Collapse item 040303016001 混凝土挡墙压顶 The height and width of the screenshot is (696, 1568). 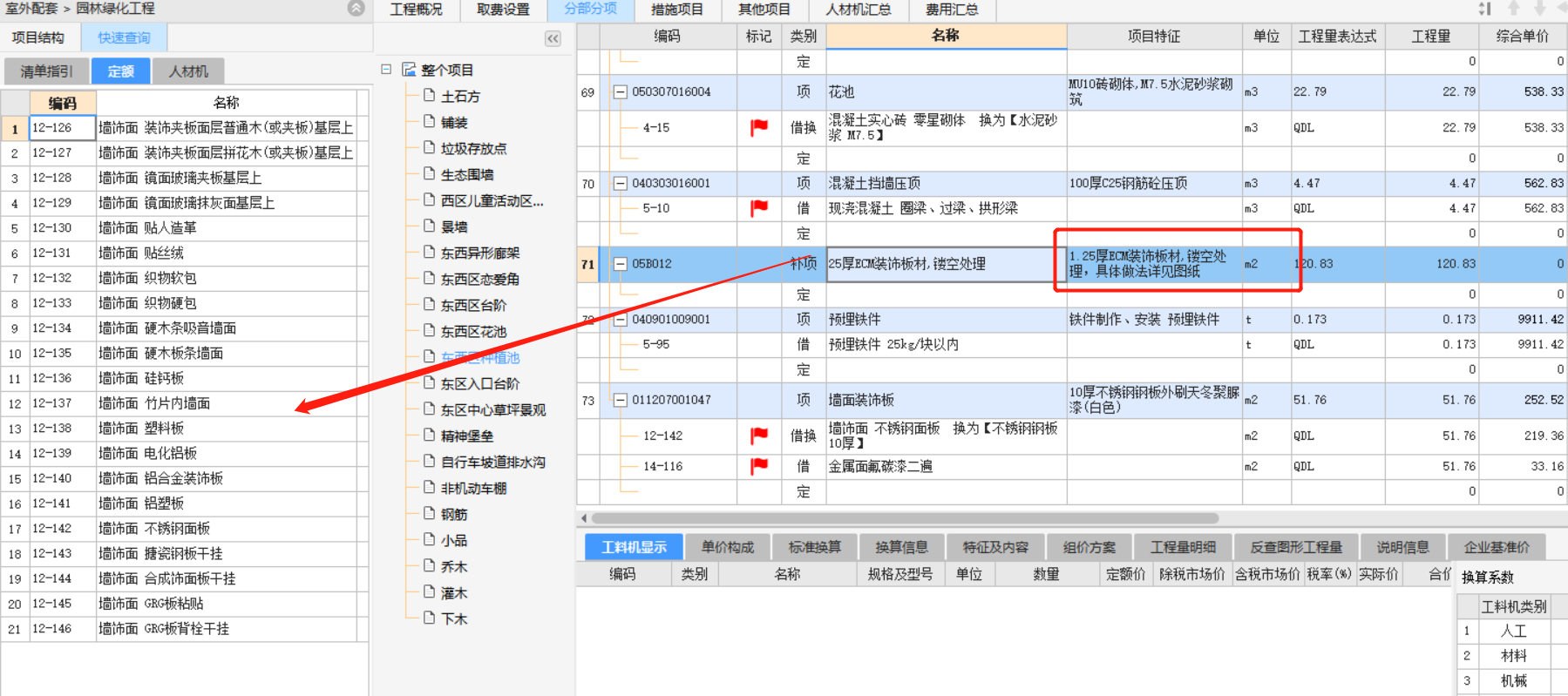pos(621,184)
